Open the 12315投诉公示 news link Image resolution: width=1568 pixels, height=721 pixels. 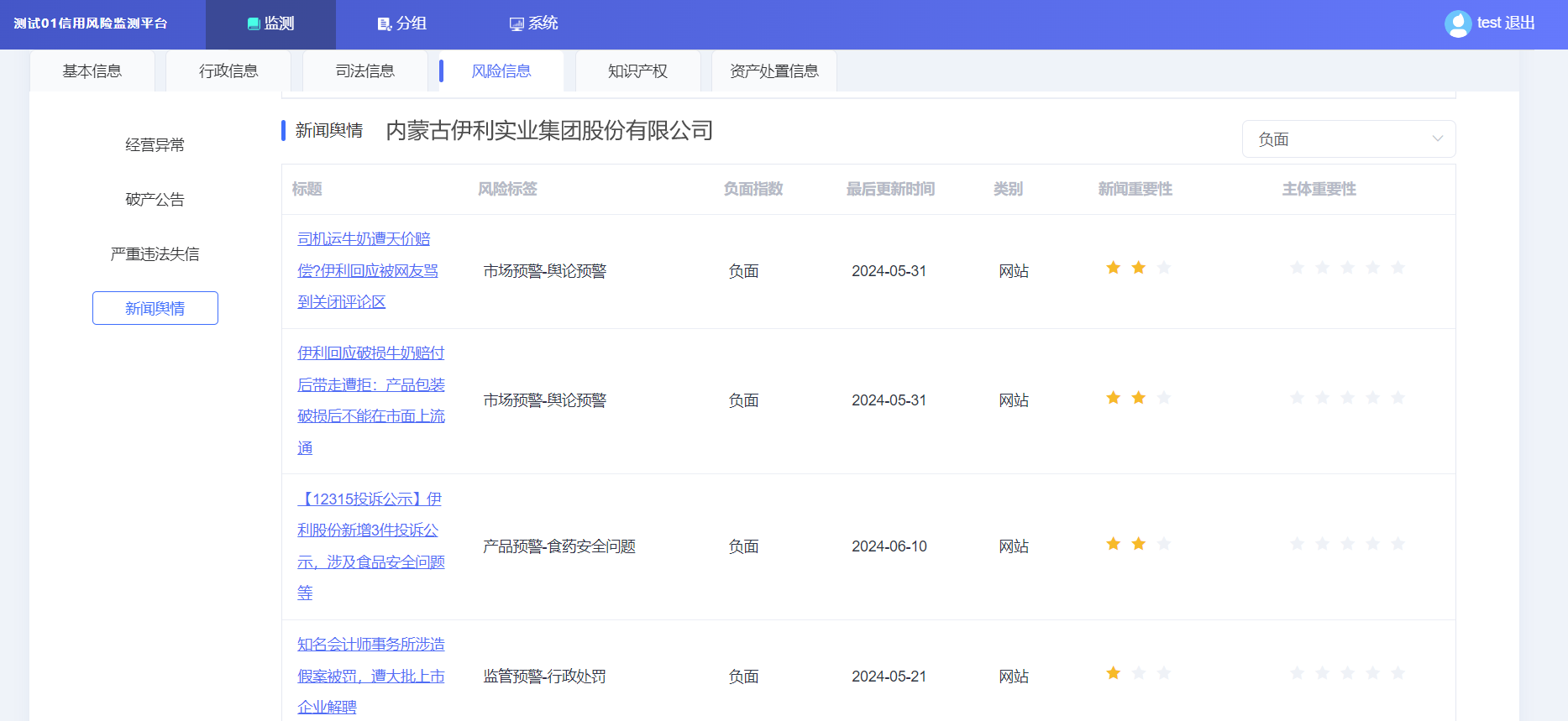[x=371, y=546]
